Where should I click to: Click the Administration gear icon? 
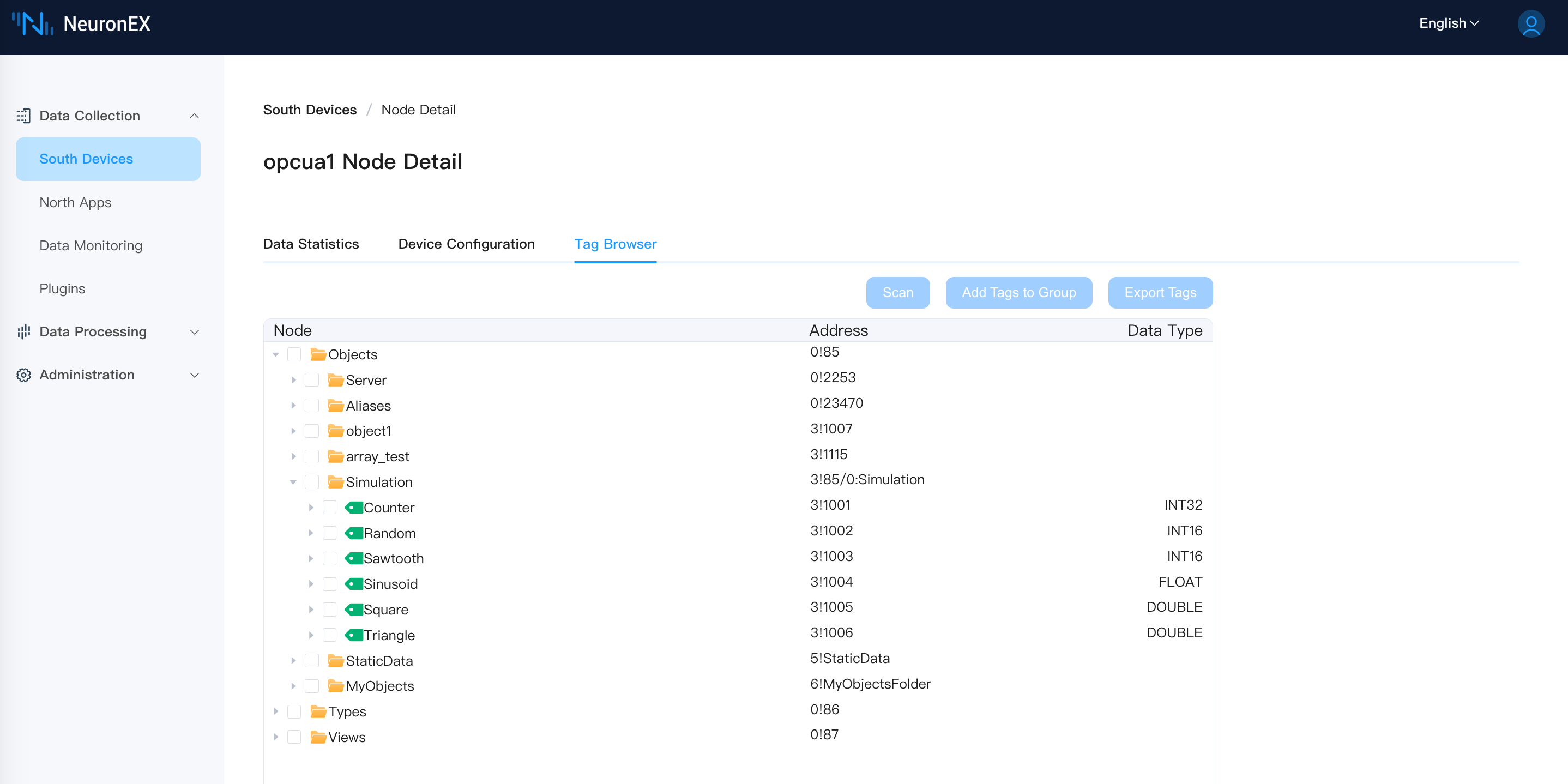click(x=23, y=375)
